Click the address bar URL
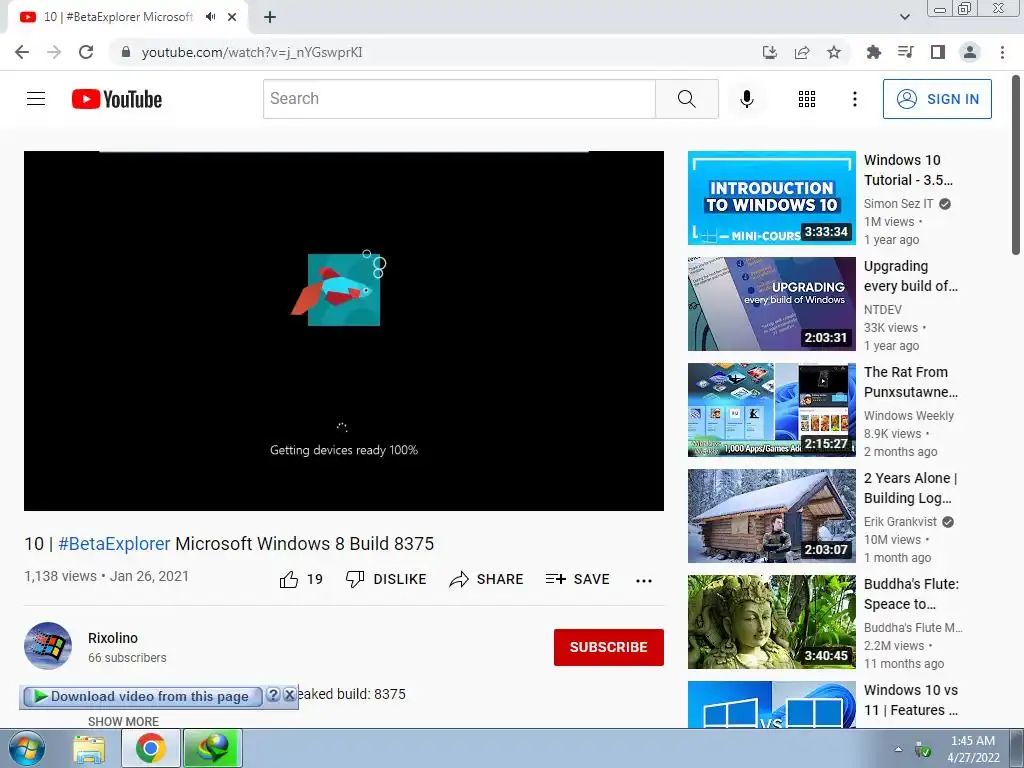Screen dimensions: 1024x768 (x=252, y=52)
